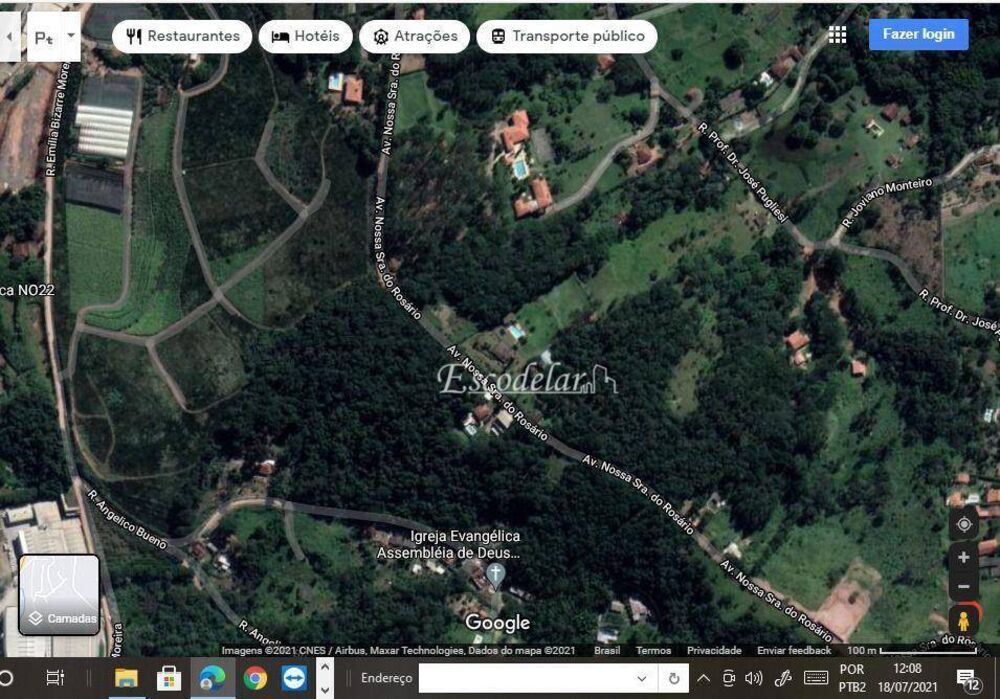Switch to Microsoft Edge in taskbar

coord(212,678)
